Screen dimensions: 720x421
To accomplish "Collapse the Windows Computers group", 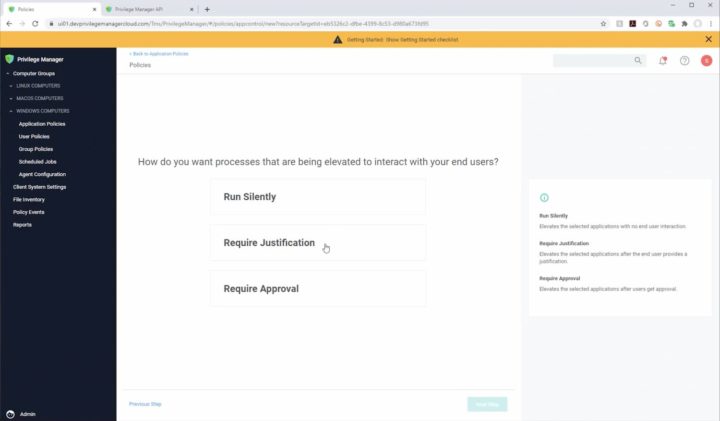I will (11, 111).
